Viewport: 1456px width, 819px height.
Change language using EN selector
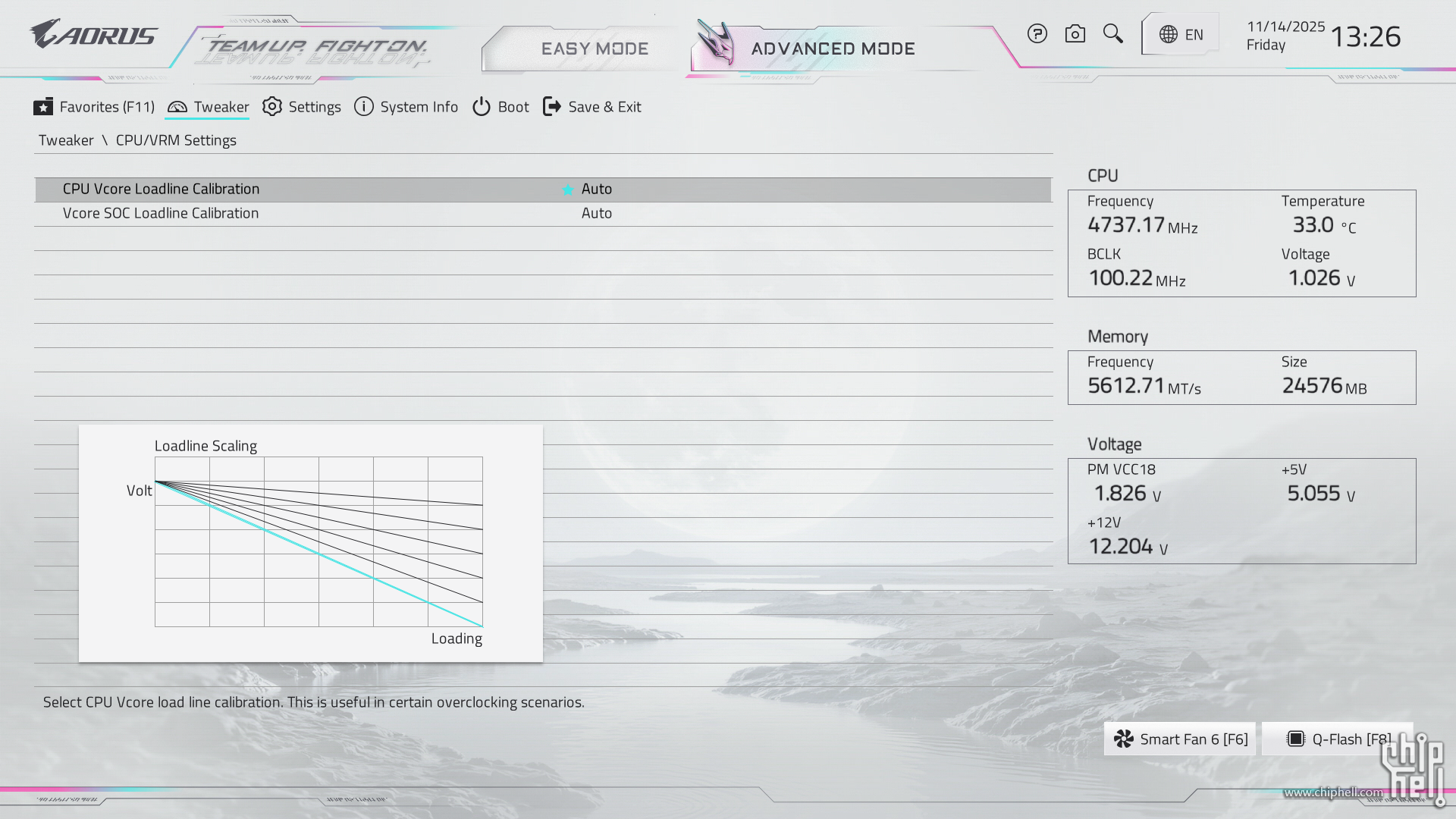pos(1194,35)
